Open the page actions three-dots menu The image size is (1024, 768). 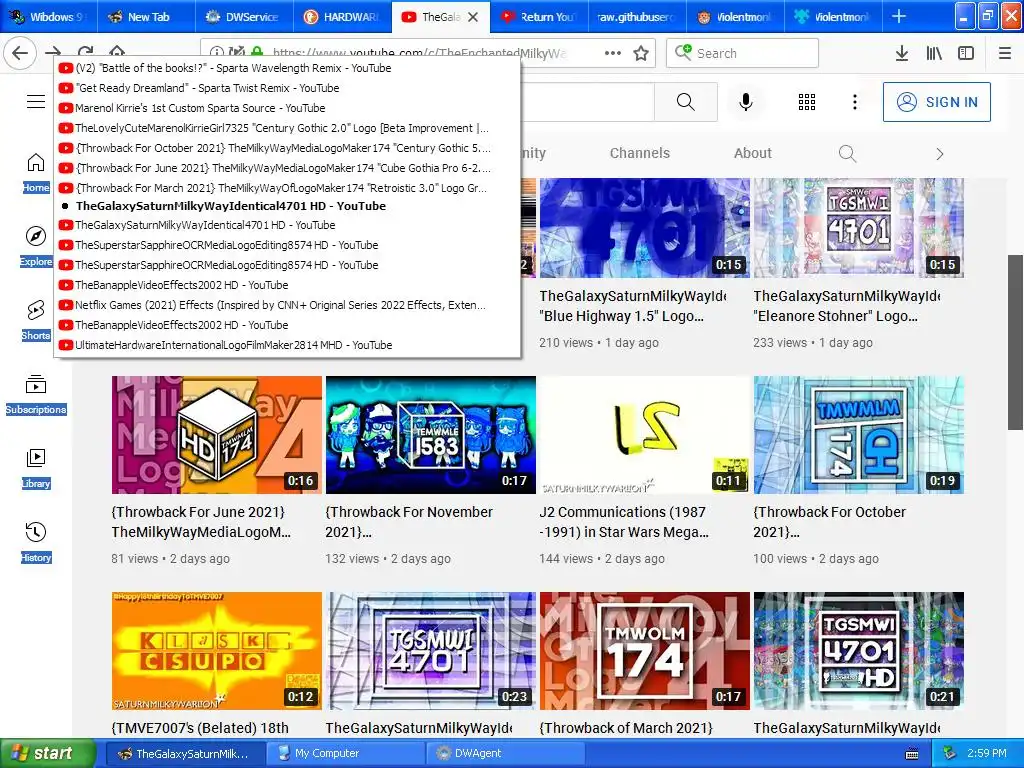[613, 54]
